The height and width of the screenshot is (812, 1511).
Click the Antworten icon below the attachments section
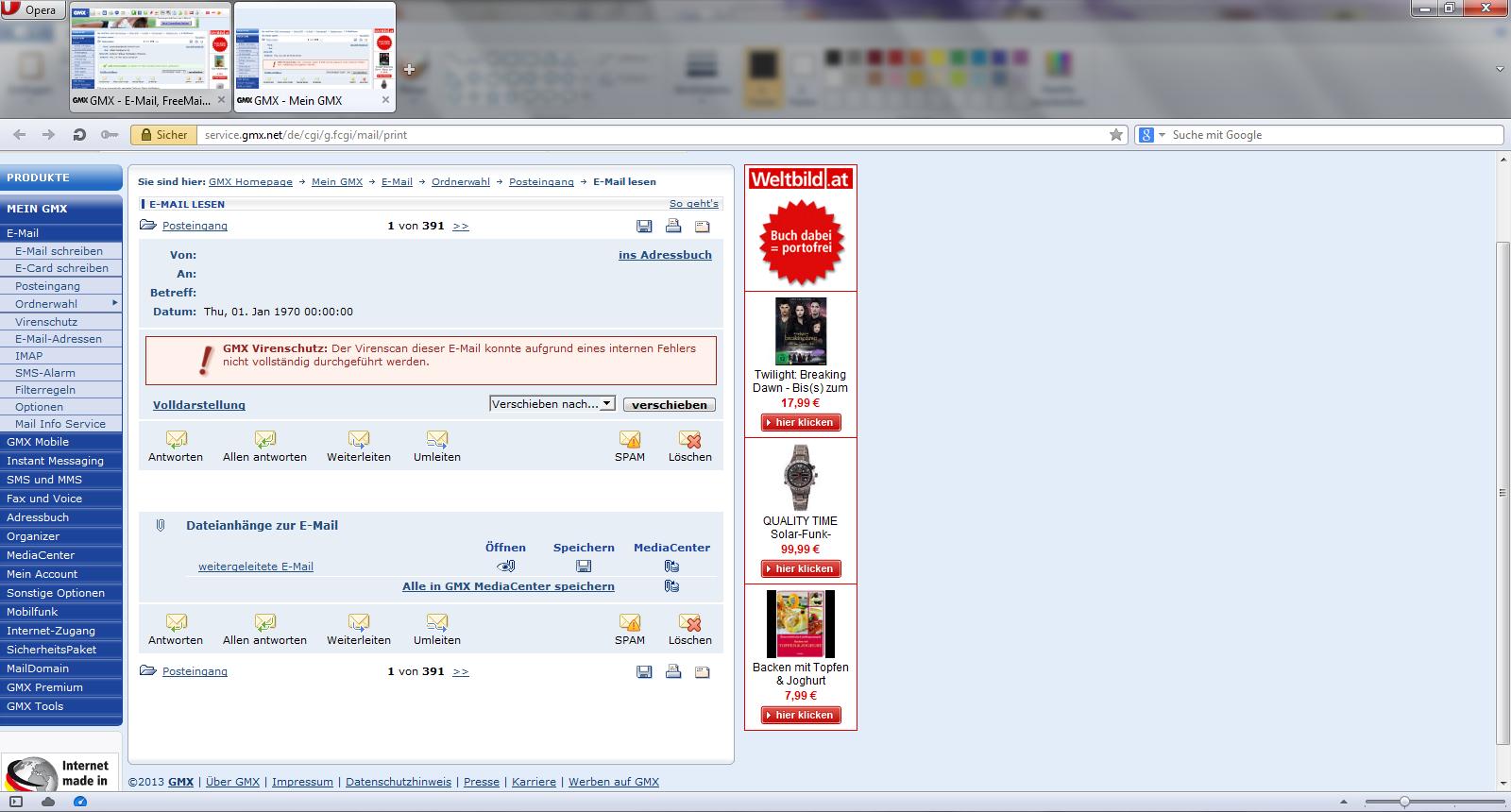[177, 622]
